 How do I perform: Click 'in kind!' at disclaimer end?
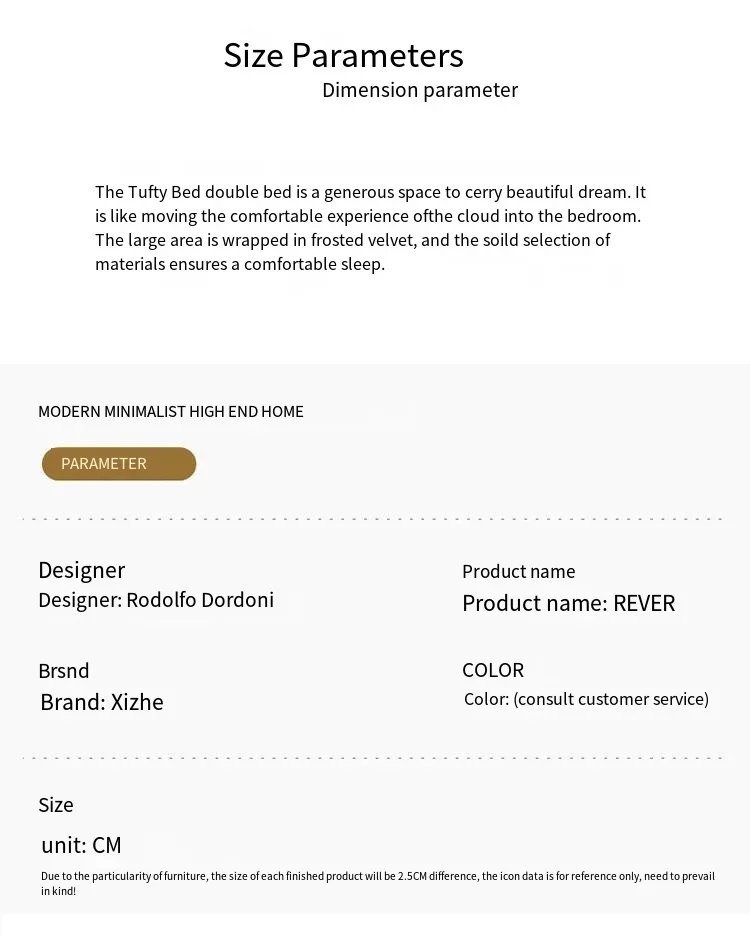[x=58, y=891]
